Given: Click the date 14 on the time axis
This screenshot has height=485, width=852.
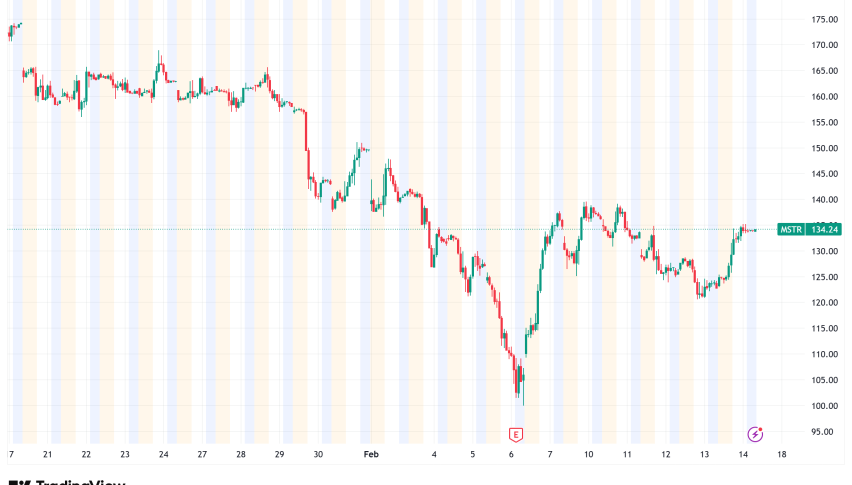Looking at the screenshot, I should coord(743,453).
